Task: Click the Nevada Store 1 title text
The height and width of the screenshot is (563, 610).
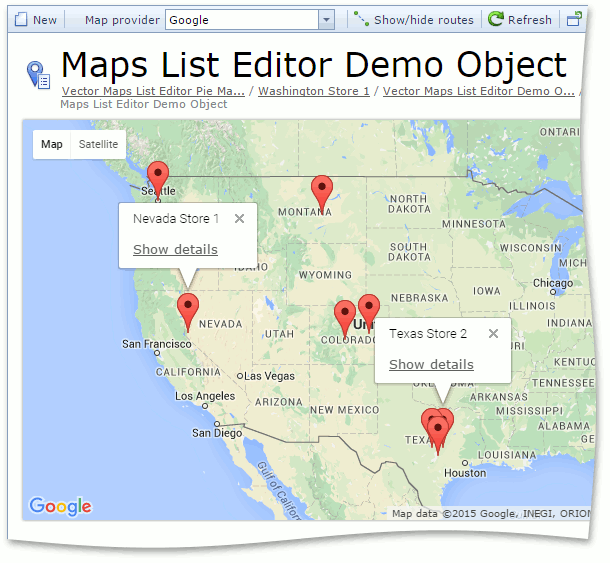Action: tap(176, 219)
